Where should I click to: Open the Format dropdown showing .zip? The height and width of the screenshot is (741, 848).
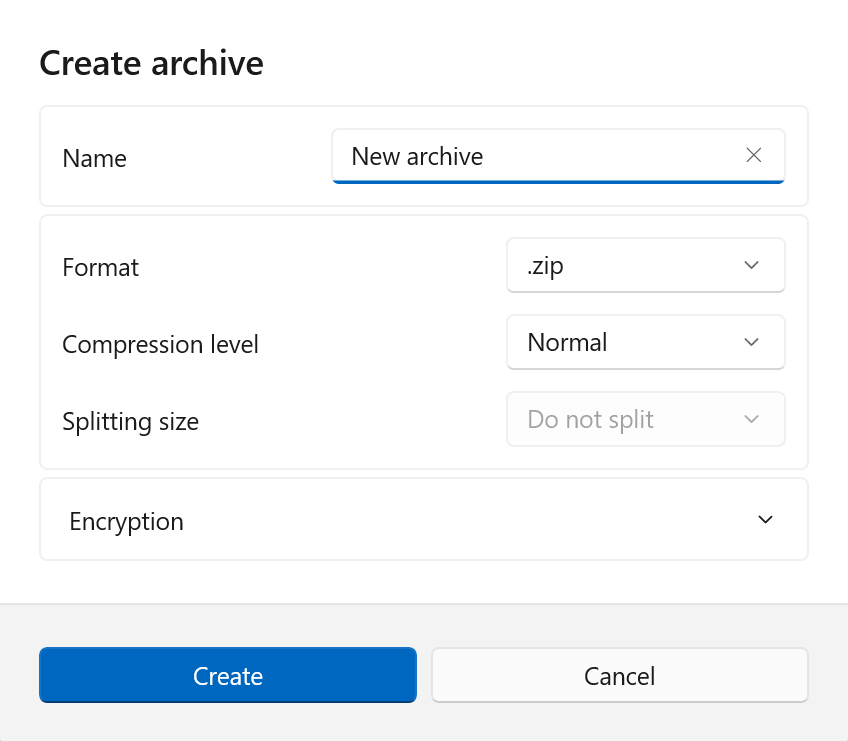pos(645,265)
